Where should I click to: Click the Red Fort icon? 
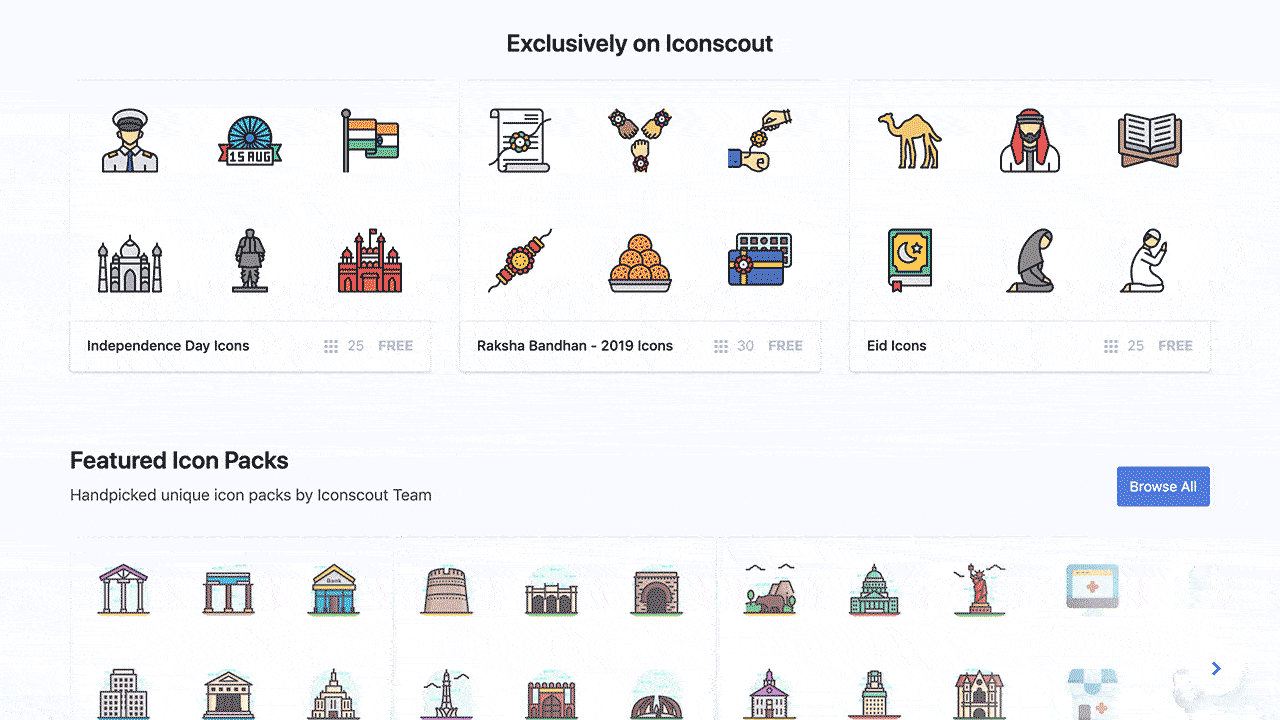[x=370, y=262]
